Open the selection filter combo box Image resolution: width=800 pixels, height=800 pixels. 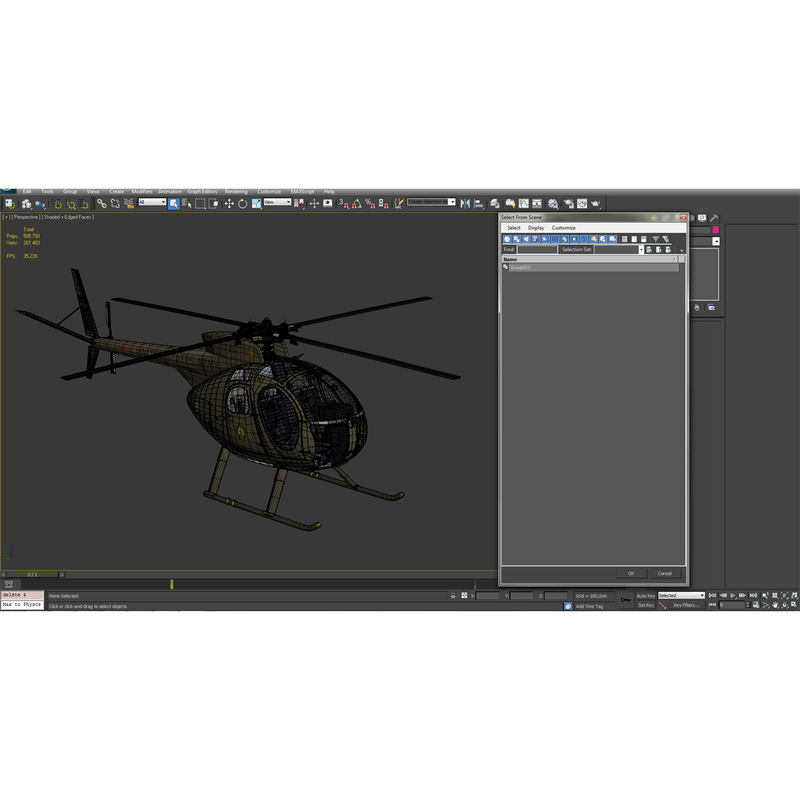152,202
